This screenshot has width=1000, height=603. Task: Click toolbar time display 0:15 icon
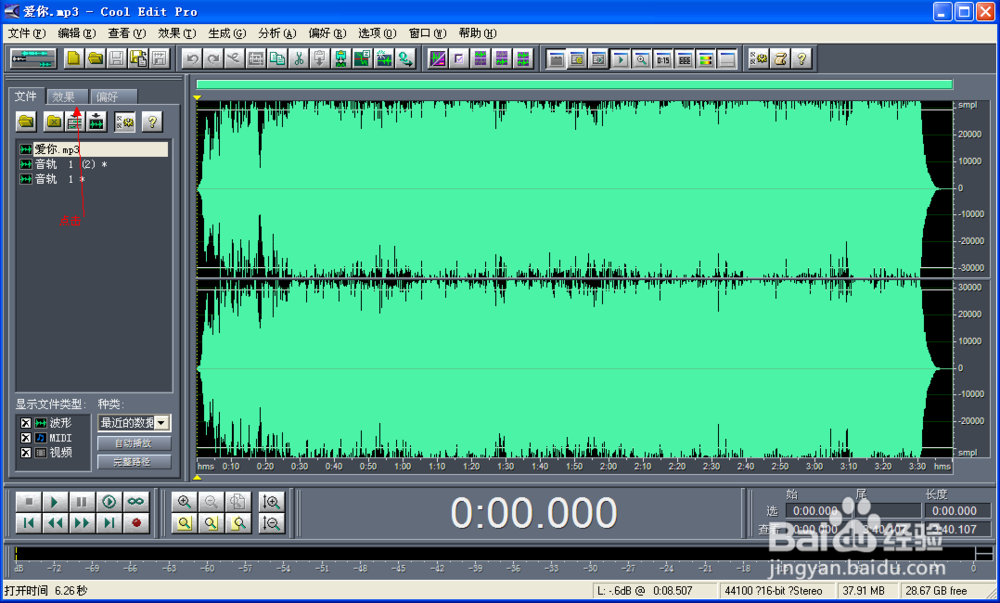coord(663,59)
